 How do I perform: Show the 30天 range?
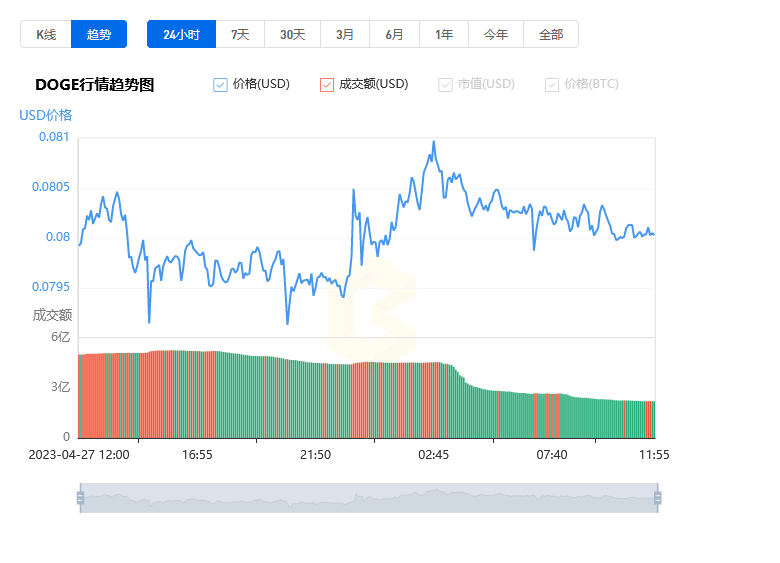[x=292, y=34]
